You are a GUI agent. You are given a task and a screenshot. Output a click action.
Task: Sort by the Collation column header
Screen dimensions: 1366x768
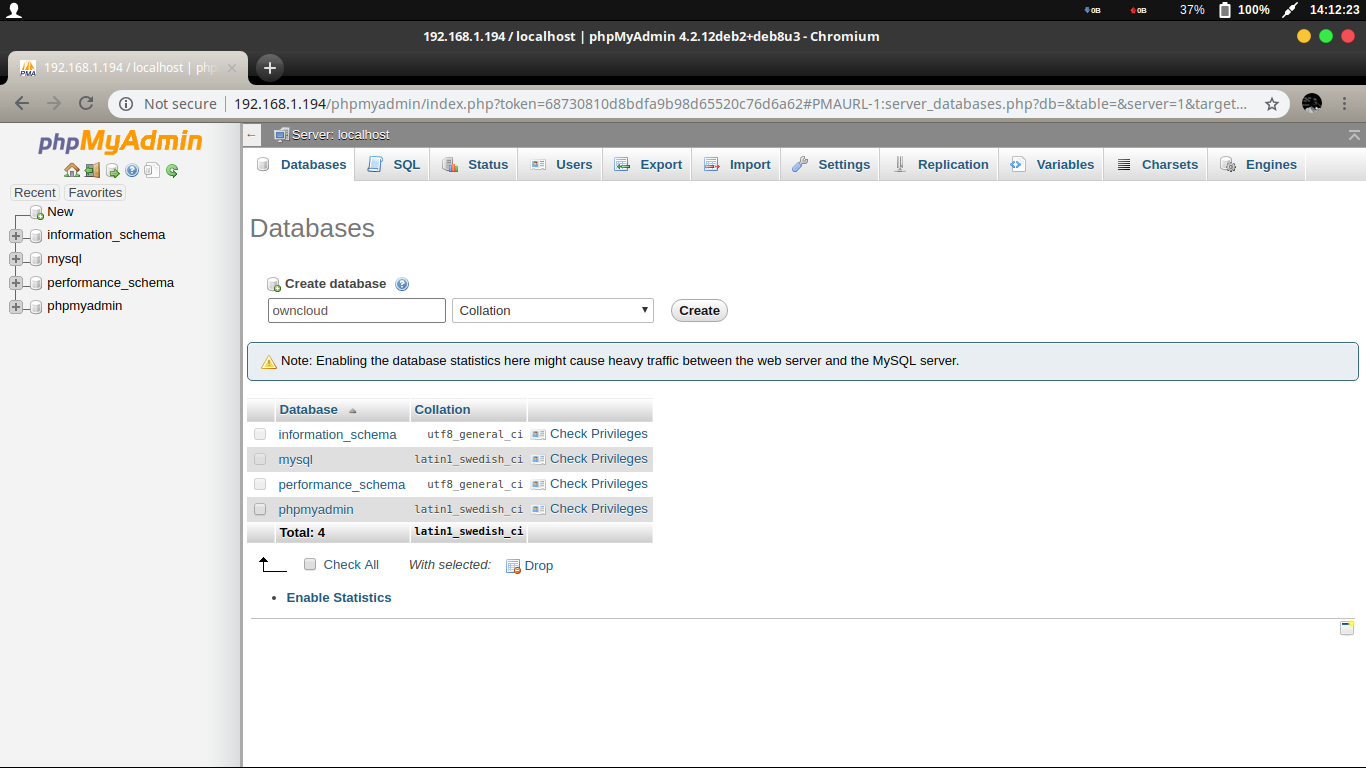pos(442,410)
